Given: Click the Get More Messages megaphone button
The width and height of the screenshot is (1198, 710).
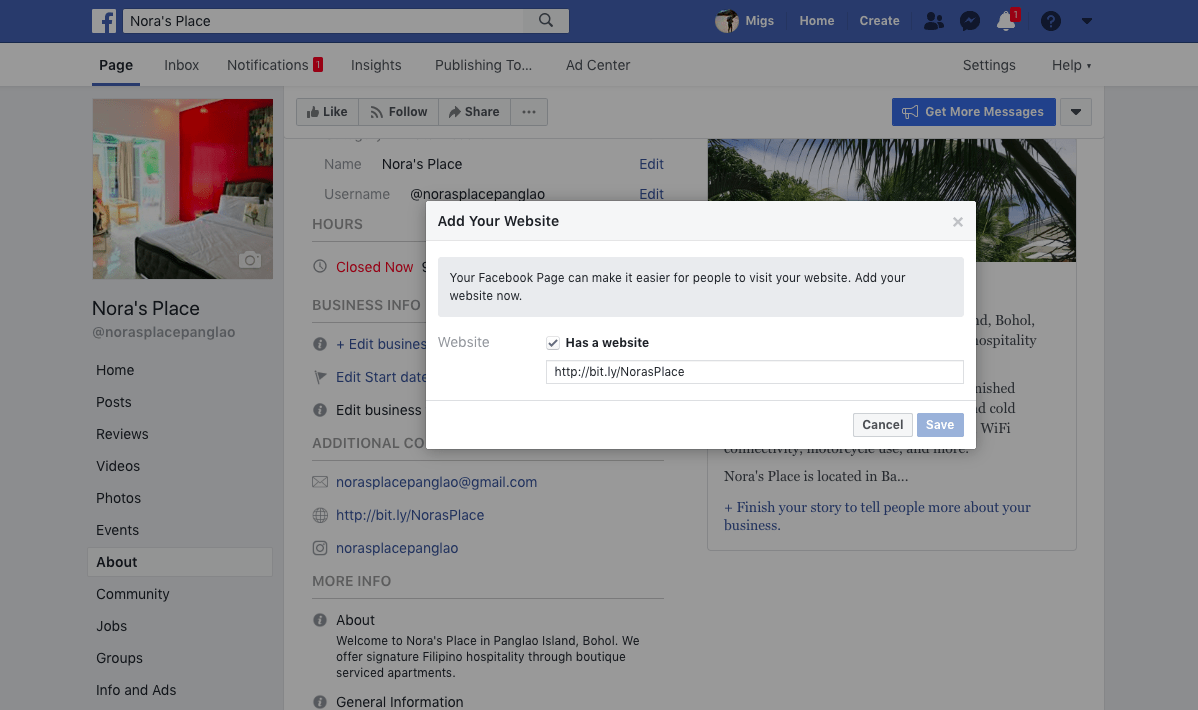Looking at the screenshot, I should (973, 111).
